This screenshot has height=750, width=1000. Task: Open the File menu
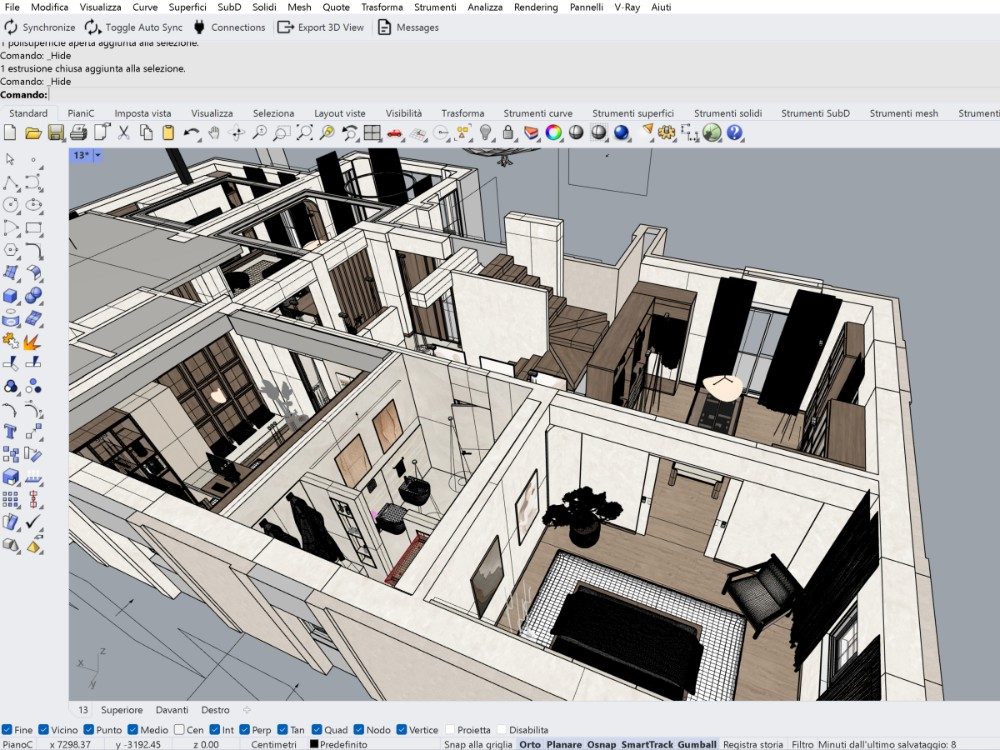point(11,7)
